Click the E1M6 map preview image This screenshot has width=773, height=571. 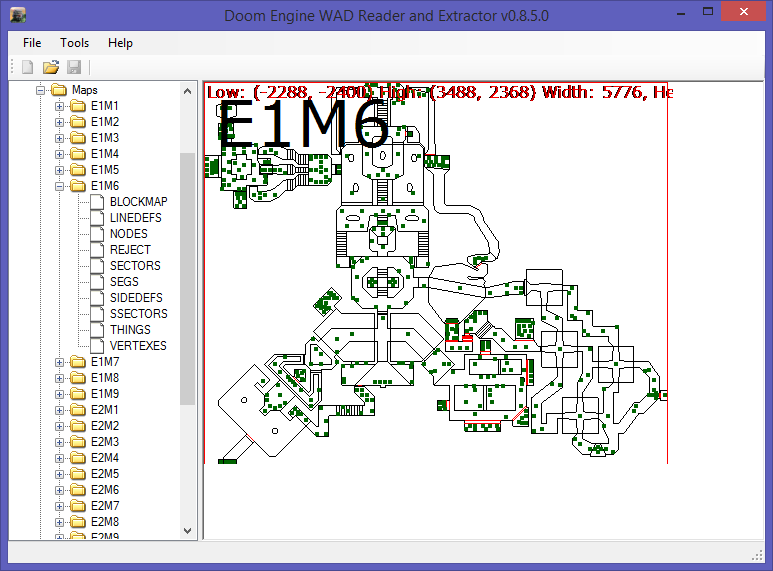(x=436, y=273)
